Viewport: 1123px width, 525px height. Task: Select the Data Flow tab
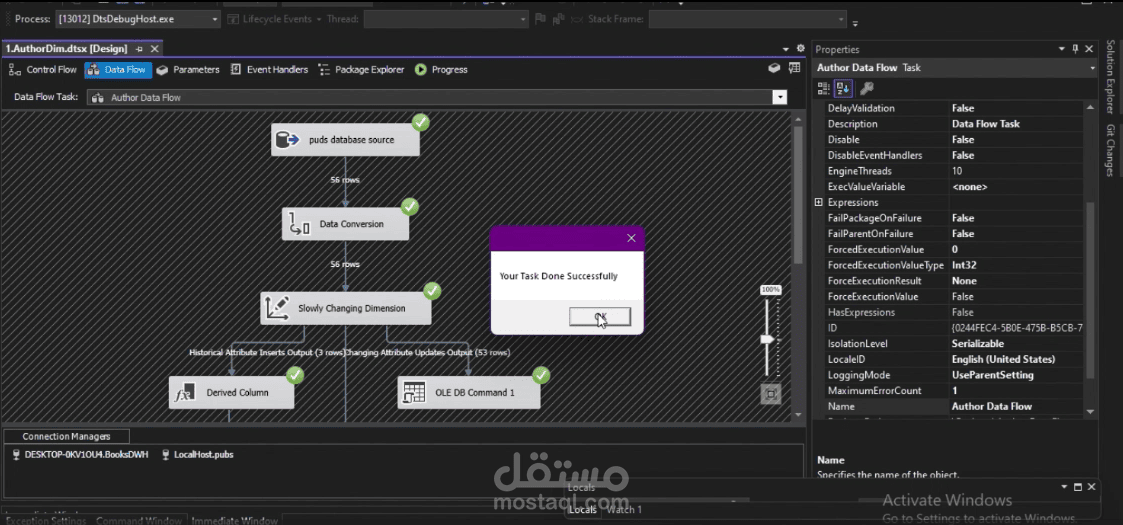coord(117,69)
